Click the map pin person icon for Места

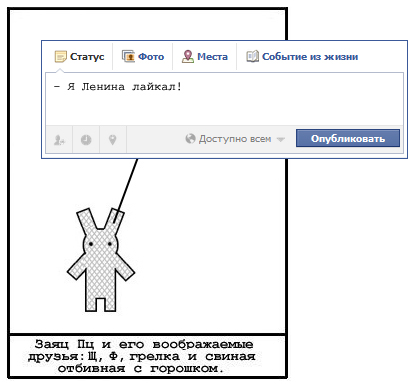188,56
